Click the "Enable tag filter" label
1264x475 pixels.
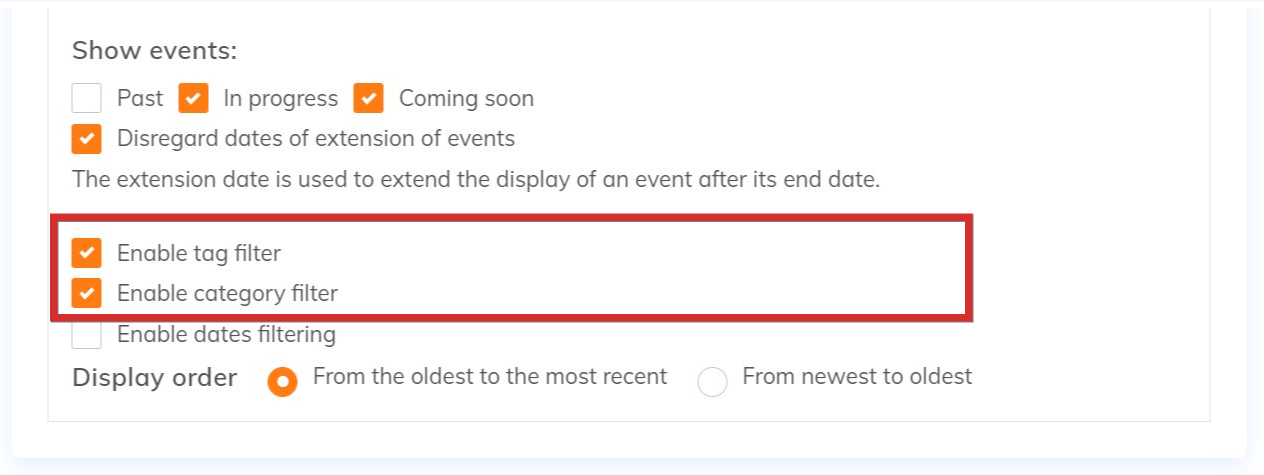click(x=199, y=254)
